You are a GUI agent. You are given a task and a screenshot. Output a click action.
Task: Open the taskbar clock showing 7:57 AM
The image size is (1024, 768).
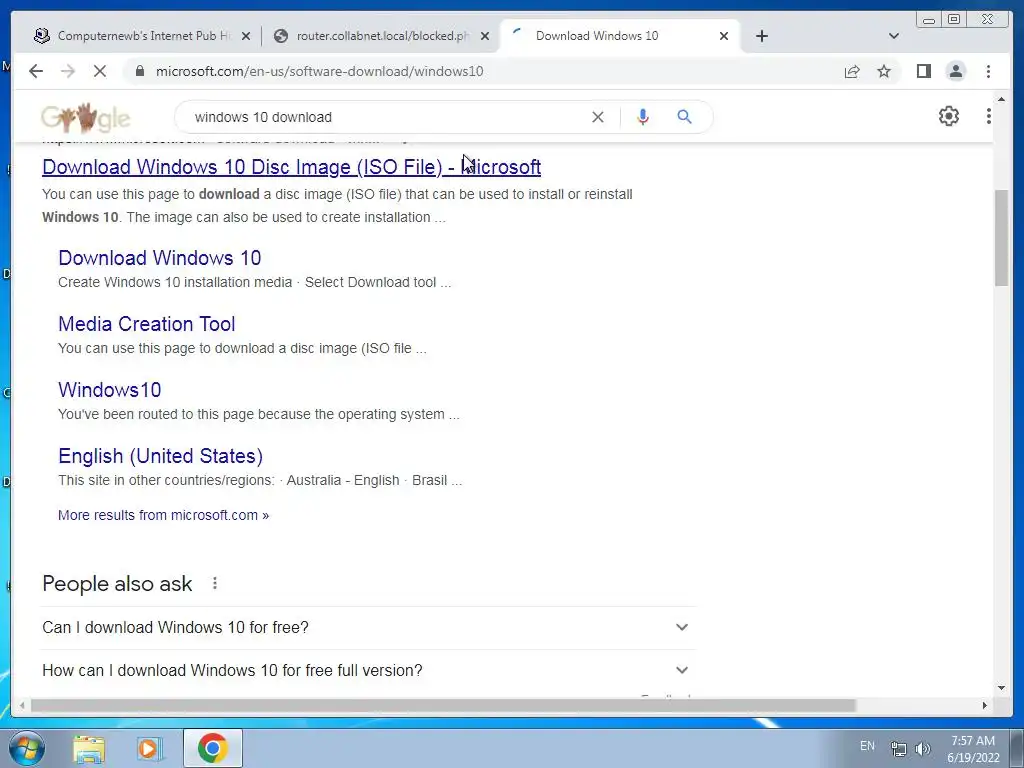[x=973, y=749]
